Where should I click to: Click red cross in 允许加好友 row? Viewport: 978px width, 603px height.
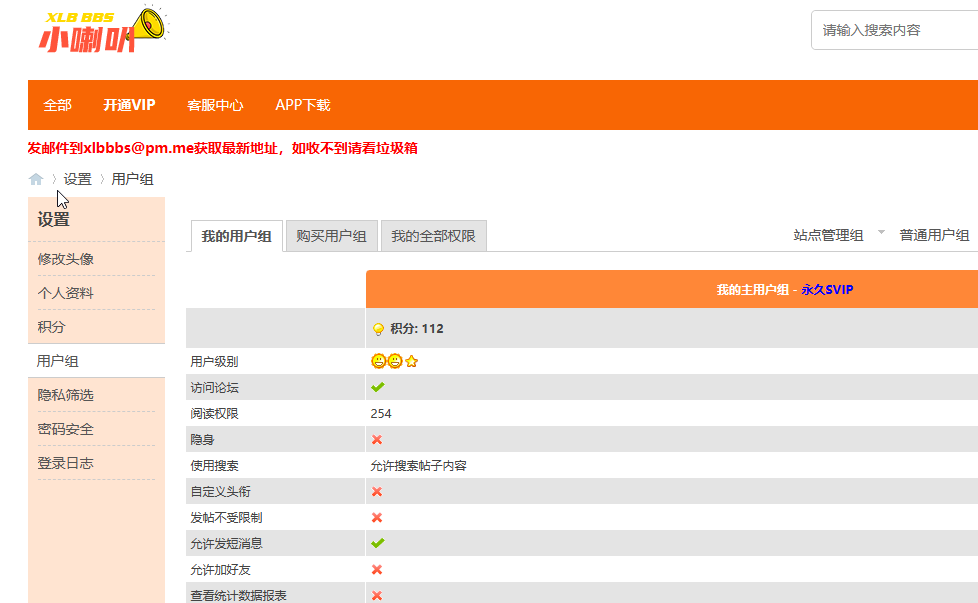[377, 569]
